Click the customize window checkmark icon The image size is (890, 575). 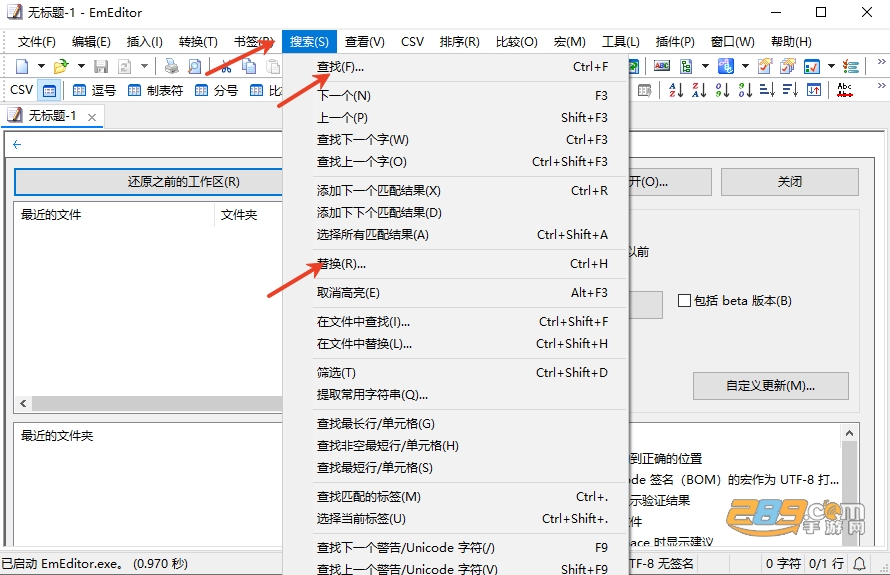coord(812,66)
